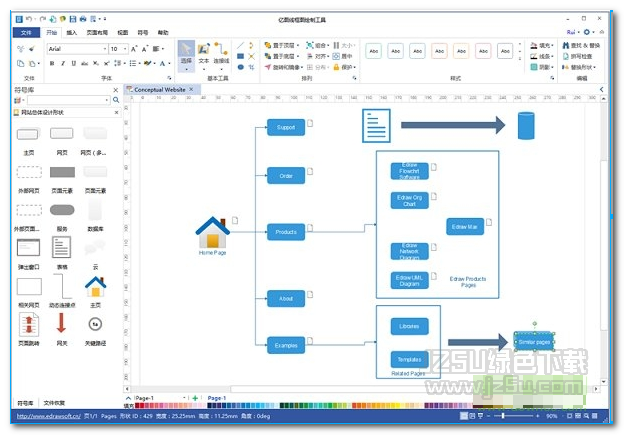Open the 帮助 ribbon tab
Viewport: 624px width, 435px height.
(163, 32)
